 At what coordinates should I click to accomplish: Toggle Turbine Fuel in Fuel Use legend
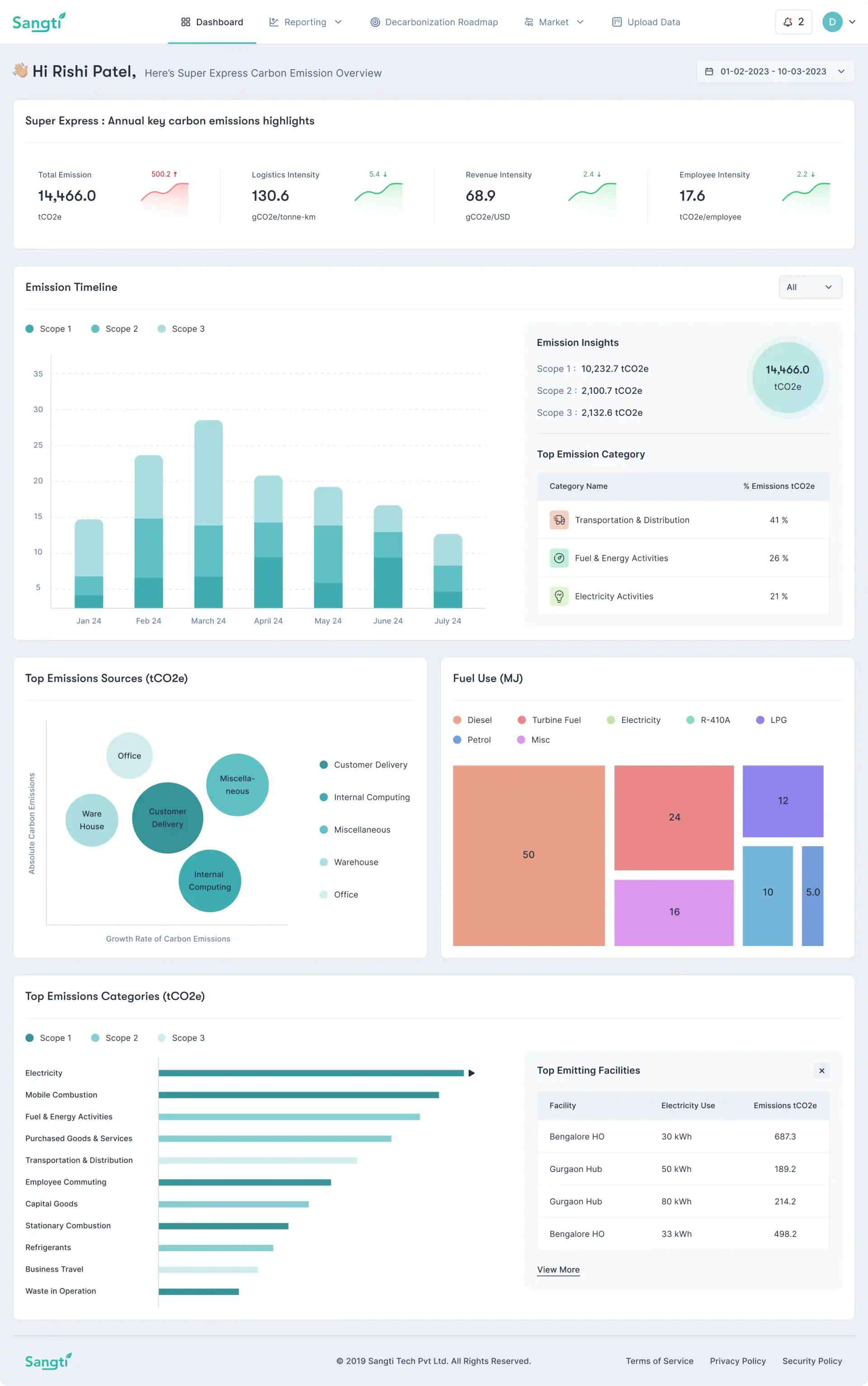click(549, 720)
